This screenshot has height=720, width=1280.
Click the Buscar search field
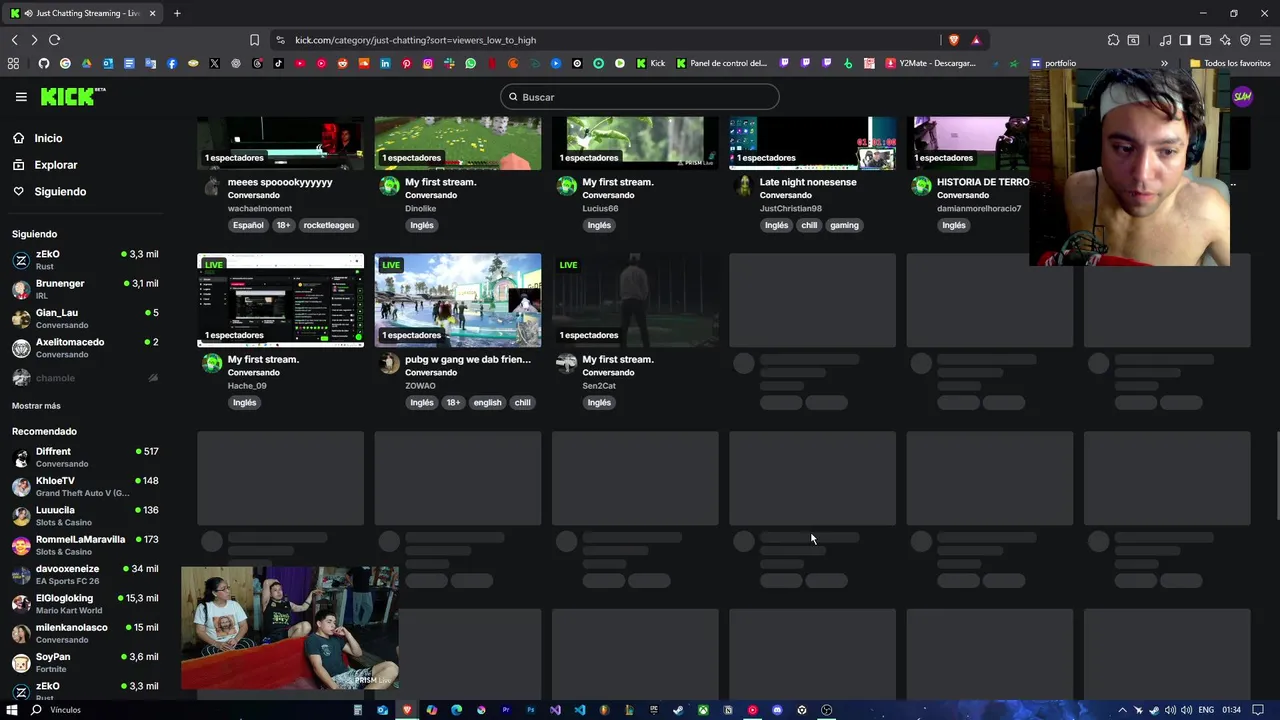coord(640,97)
